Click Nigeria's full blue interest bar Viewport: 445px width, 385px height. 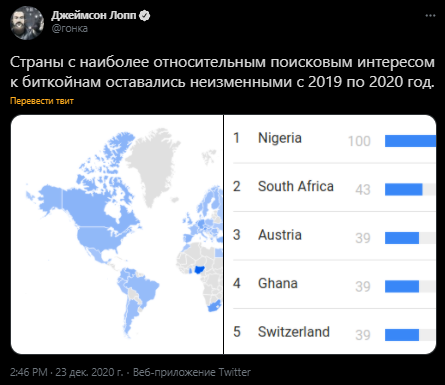[410, 141]
